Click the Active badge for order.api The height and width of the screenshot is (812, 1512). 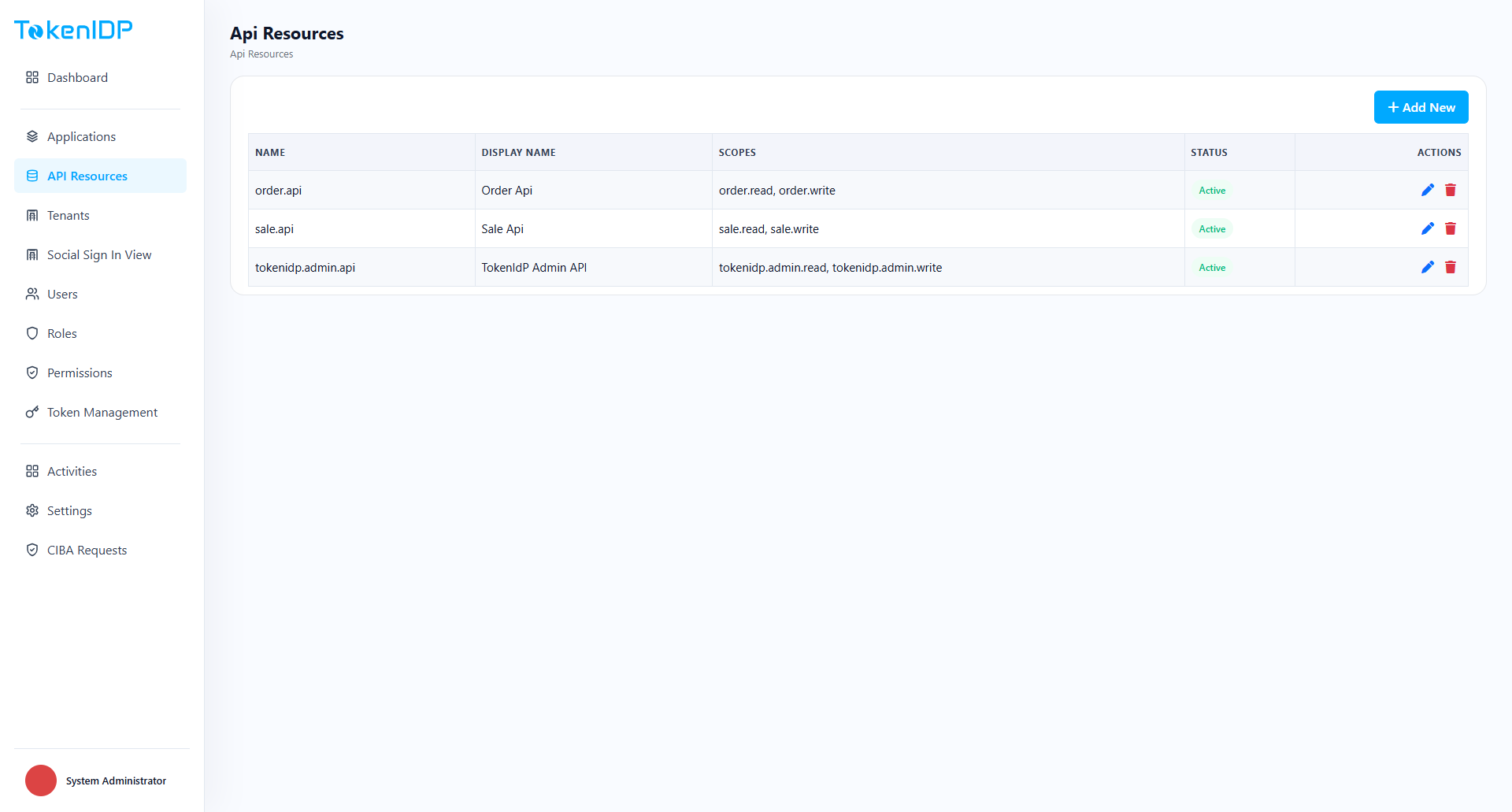1212,190
